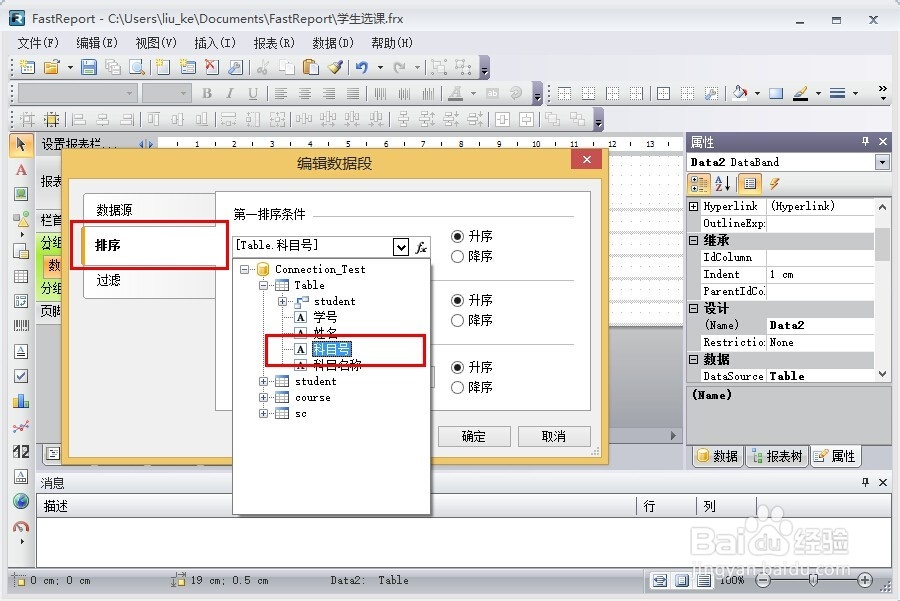Open the font color swatch dropdown
This screenshot has height=601, width=900.
473,93
